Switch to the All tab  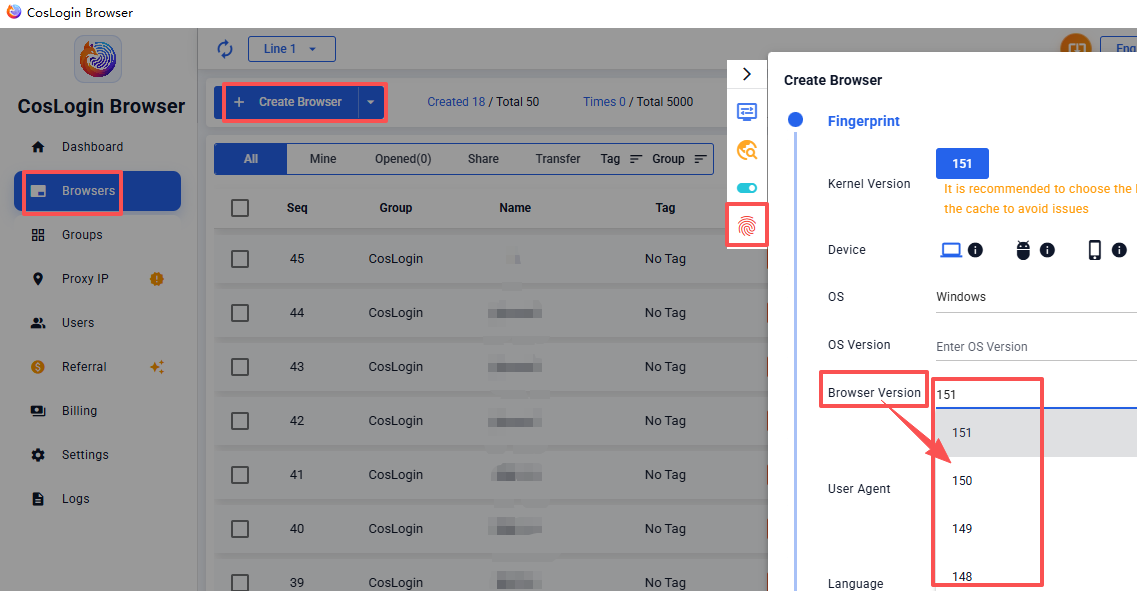tap(251, 159)
